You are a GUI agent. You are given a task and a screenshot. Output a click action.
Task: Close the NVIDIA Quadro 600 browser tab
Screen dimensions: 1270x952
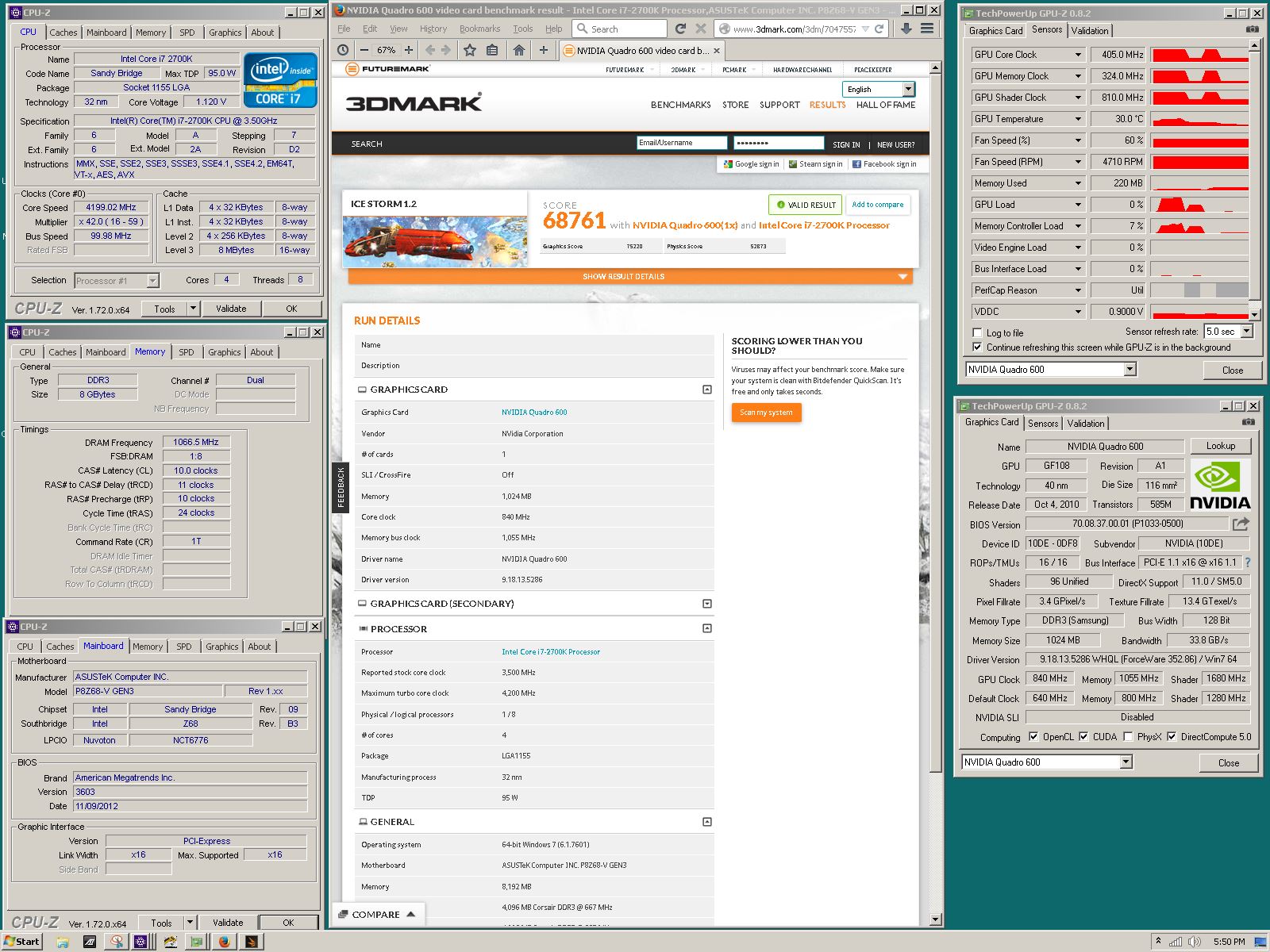717,50
